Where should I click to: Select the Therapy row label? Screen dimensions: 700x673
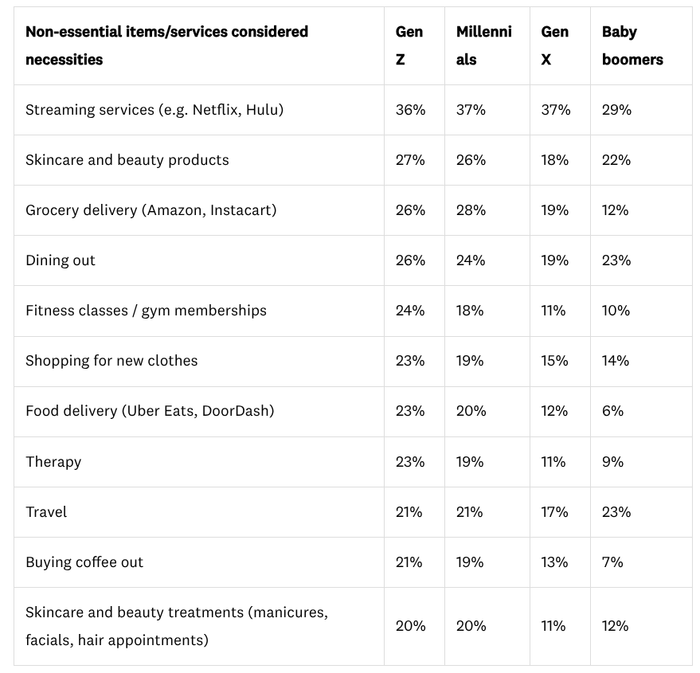click(x=54, y=462)
